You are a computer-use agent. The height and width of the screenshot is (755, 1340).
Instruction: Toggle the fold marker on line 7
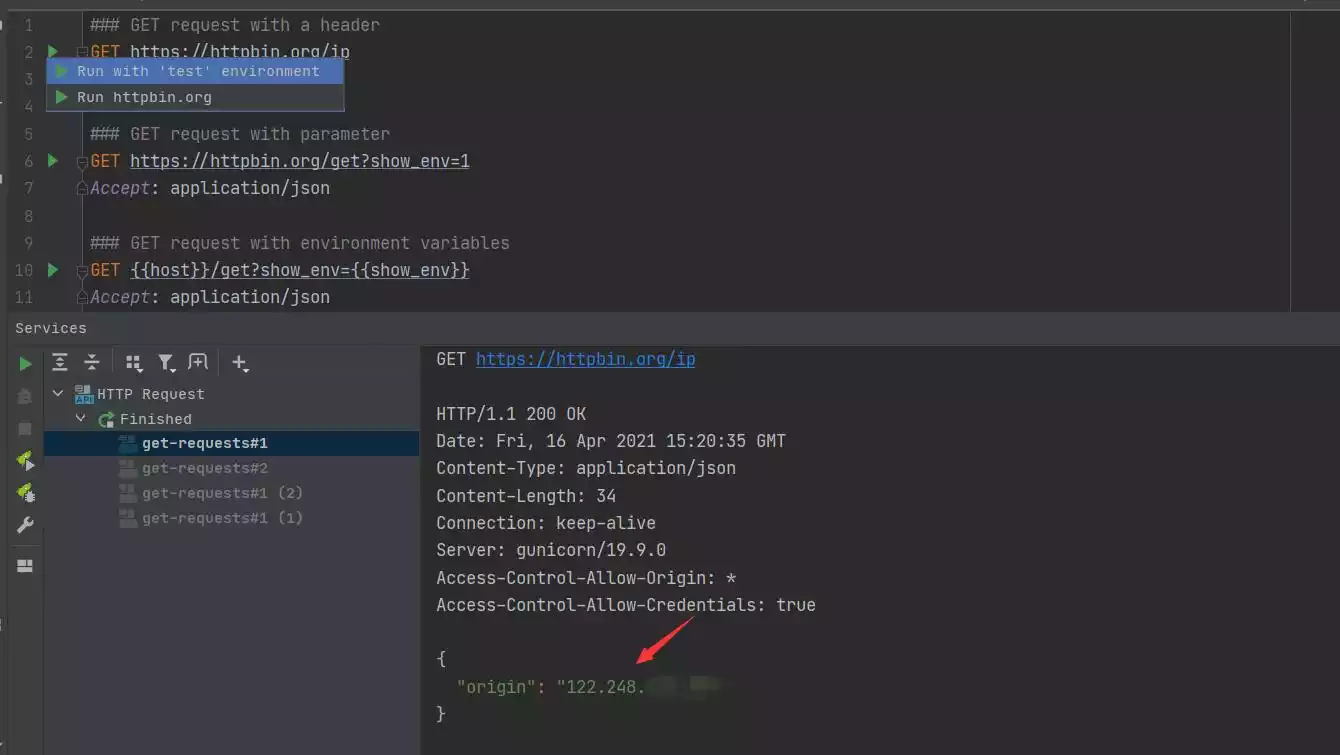[x=82, y=188]
